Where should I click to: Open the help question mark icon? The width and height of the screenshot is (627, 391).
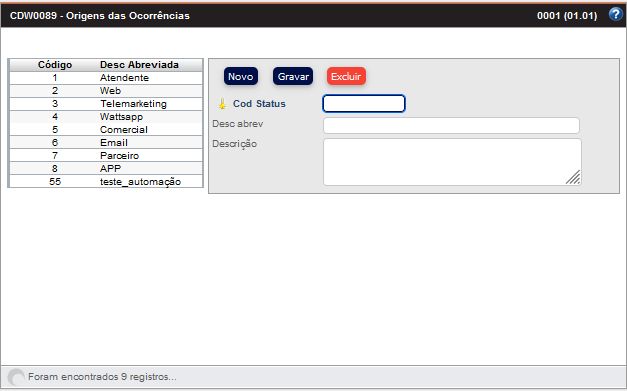pos(615,14)
